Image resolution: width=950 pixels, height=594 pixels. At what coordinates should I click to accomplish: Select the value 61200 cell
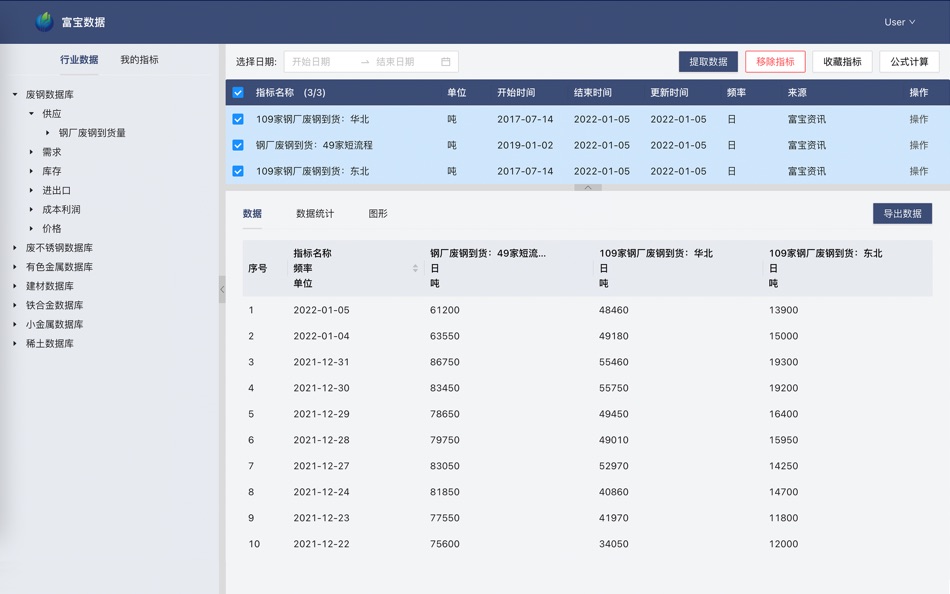coord(445,310)
